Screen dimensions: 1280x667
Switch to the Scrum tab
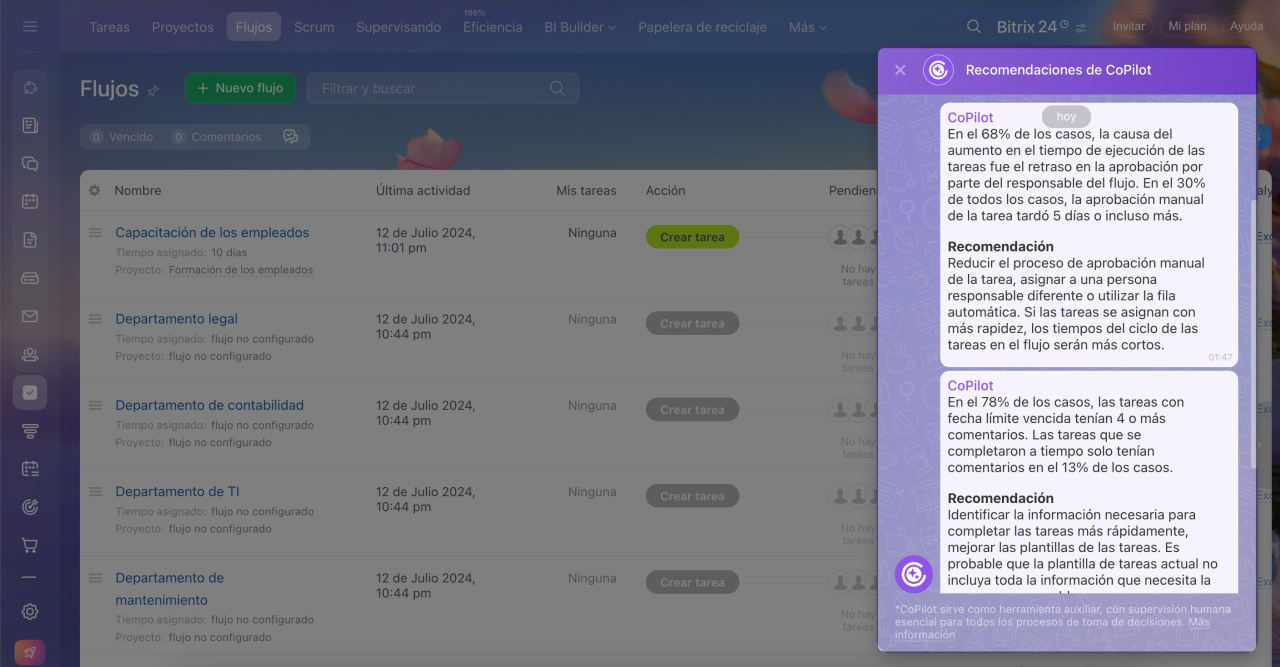pyautogui.click(x=314, y=27)
